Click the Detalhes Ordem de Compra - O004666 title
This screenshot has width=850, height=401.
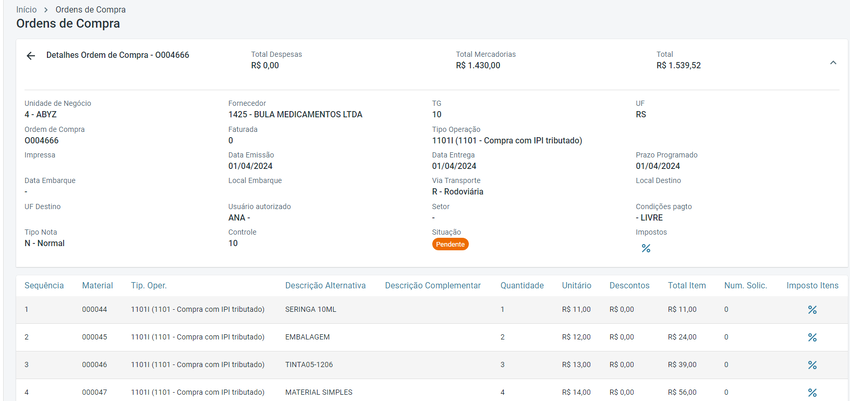tap(118, 55)
